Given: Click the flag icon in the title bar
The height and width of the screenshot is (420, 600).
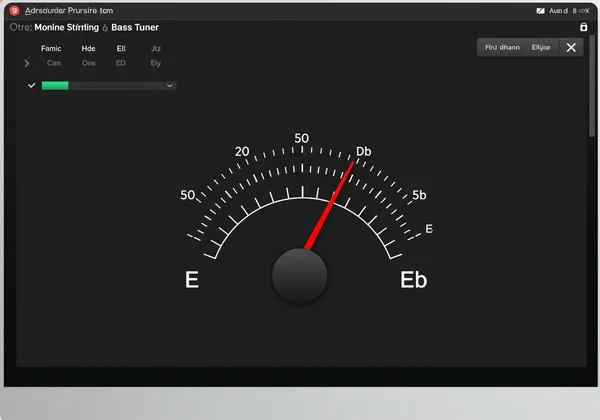Looking at the screenshot, I should pyautogui.click(x=540, y=11).
